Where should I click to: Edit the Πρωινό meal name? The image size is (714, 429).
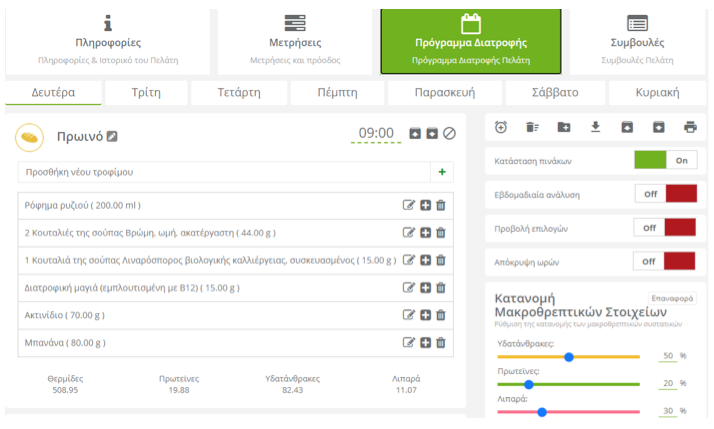(x=112, y=136)
